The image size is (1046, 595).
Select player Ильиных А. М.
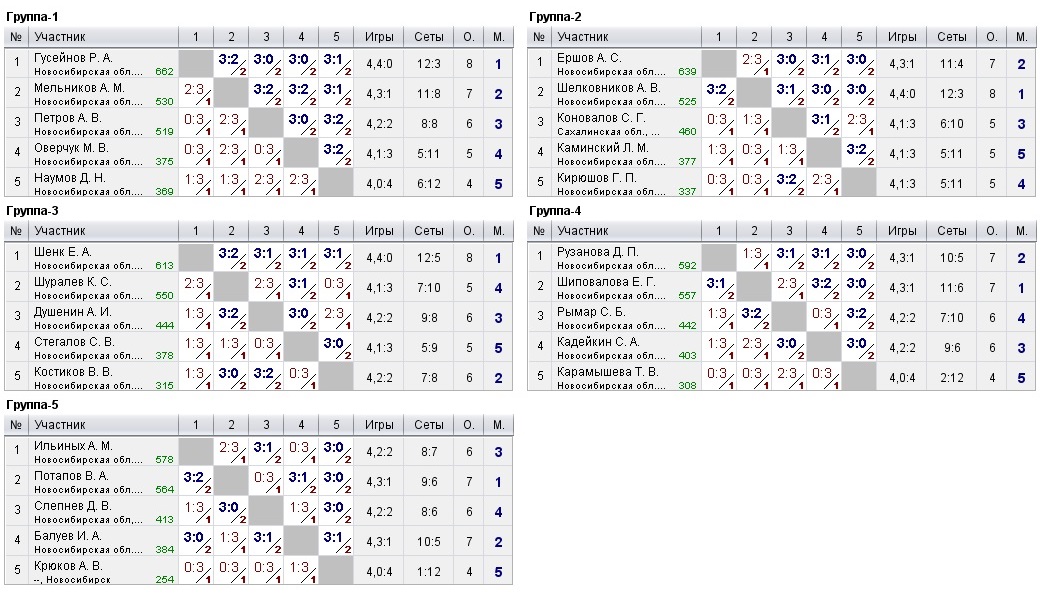point(73,446)
